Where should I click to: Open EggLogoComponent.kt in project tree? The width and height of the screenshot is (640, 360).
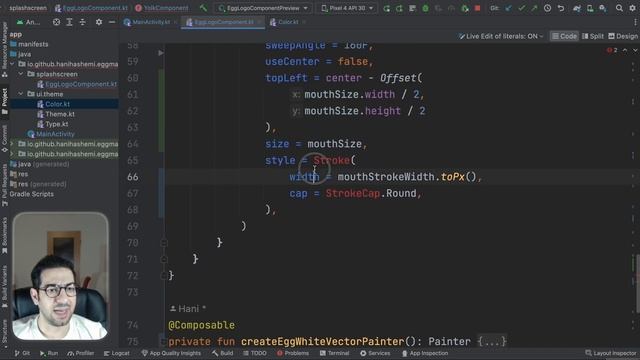(x=77, y=84)
